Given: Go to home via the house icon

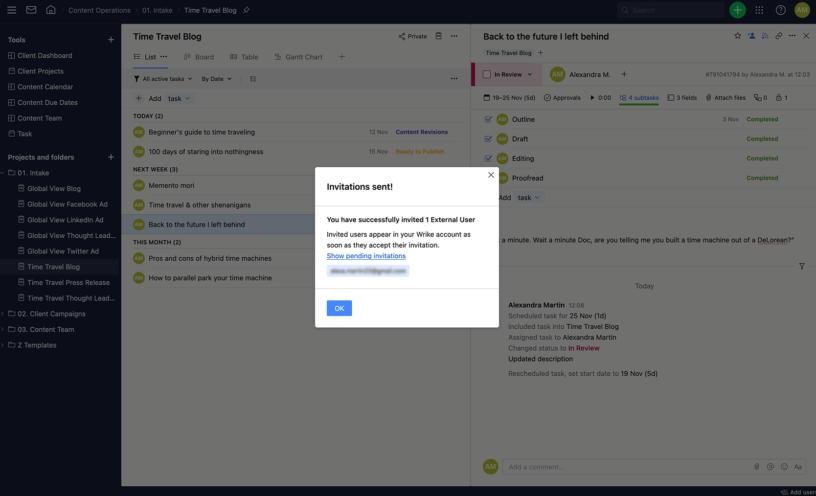Looking at the screenshot, I should coord(51,10).
